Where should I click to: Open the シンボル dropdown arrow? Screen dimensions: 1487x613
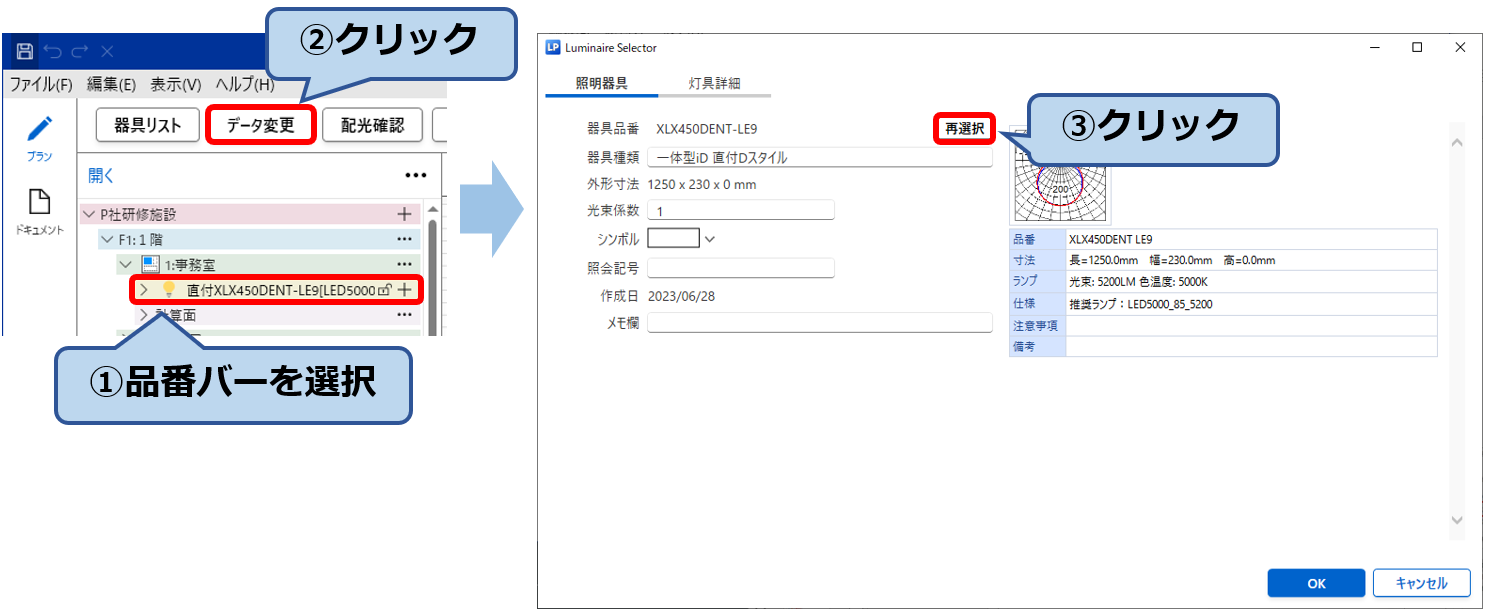[x=710, y=239]
